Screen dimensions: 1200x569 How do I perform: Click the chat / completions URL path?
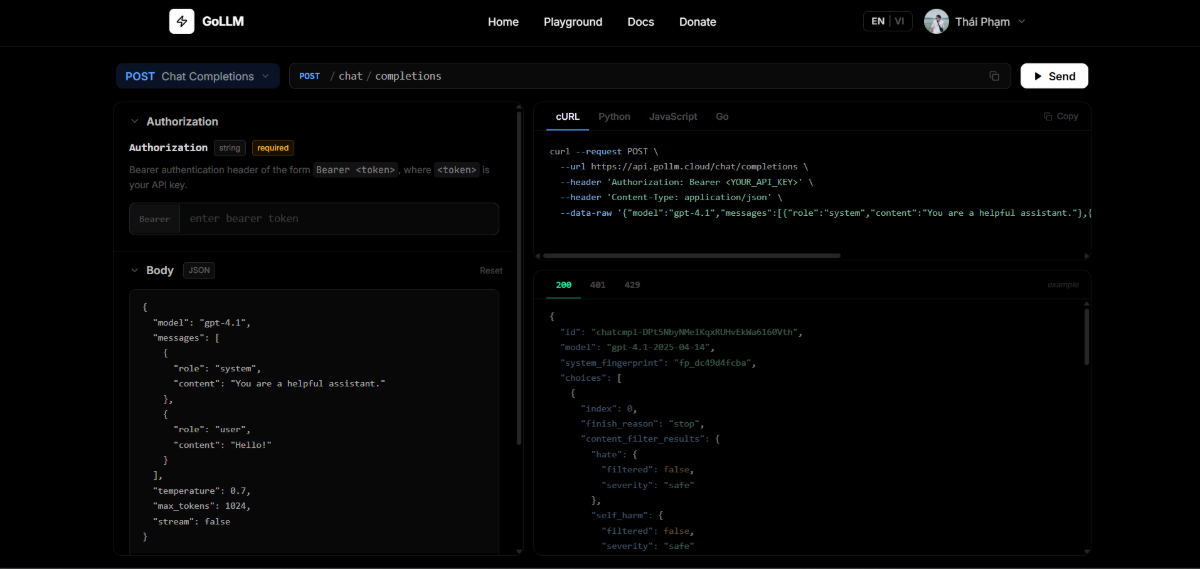(385, 76)
